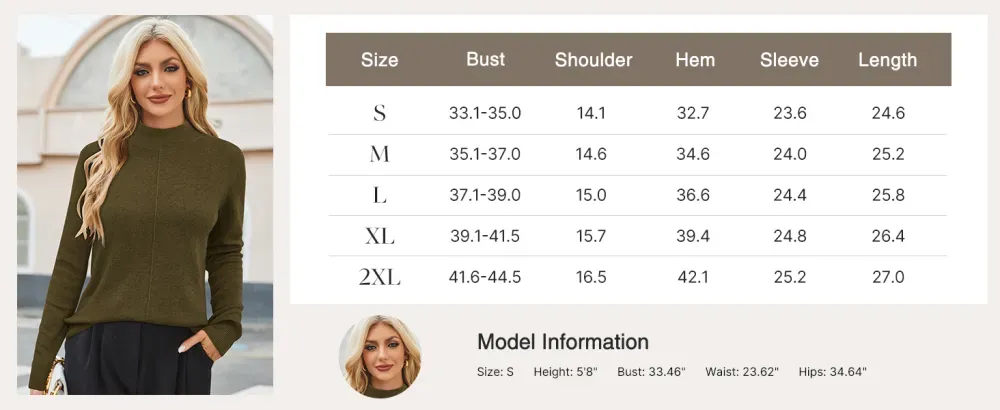
Task: Click the large model photo in olive sweater
Action: pos(145,205)
